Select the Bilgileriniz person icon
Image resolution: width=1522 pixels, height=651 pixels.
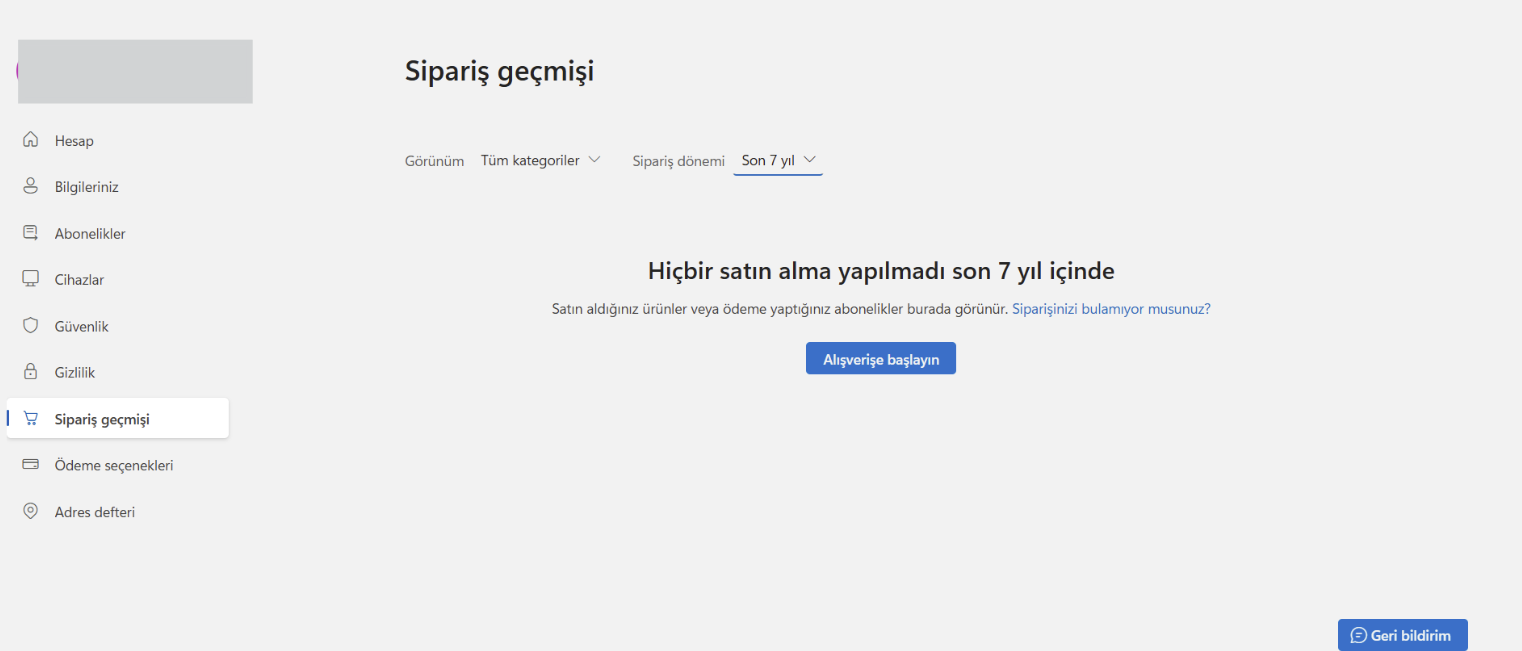click(x=30, y=186)
